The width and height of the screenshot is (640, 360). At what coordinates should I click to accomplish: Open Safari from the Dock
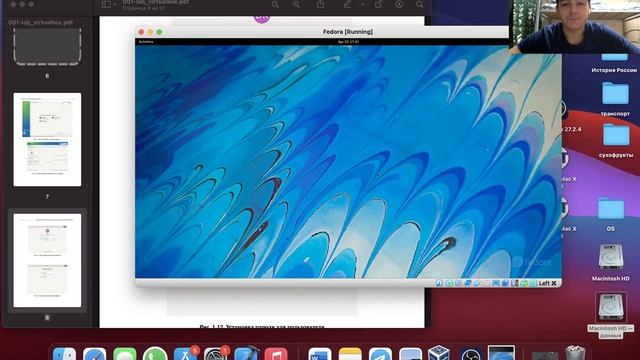click(x=94, y=354)
